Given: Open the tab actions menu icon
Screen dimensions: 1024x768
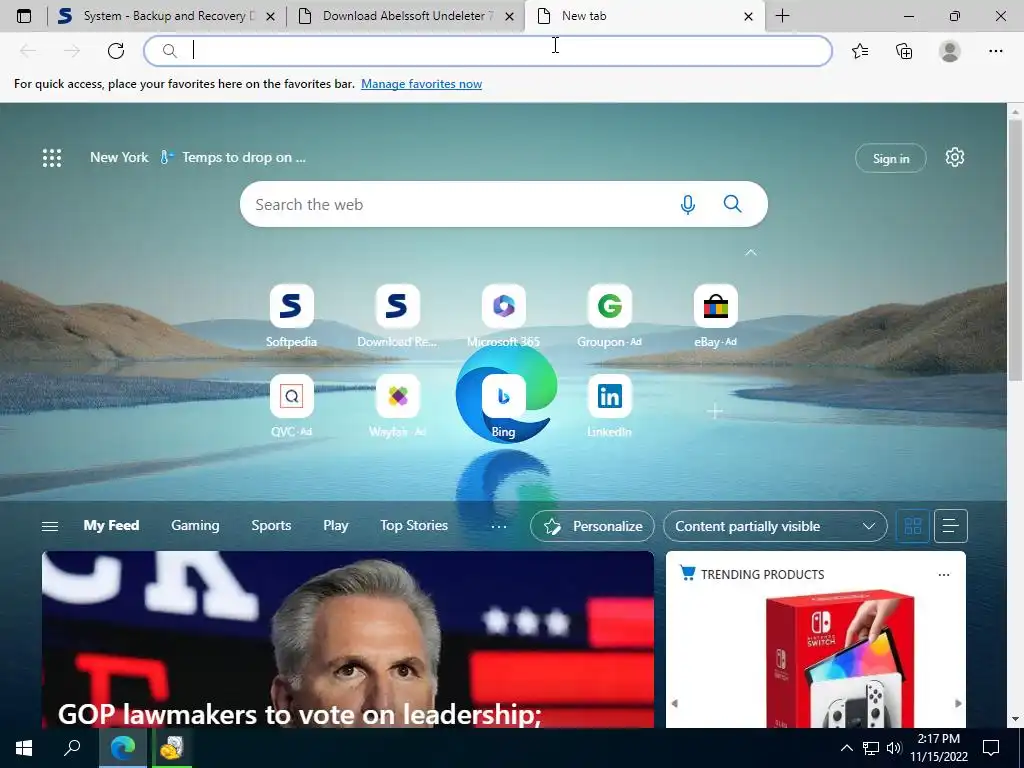Looking at the screenshot, I should pos(24,16).
